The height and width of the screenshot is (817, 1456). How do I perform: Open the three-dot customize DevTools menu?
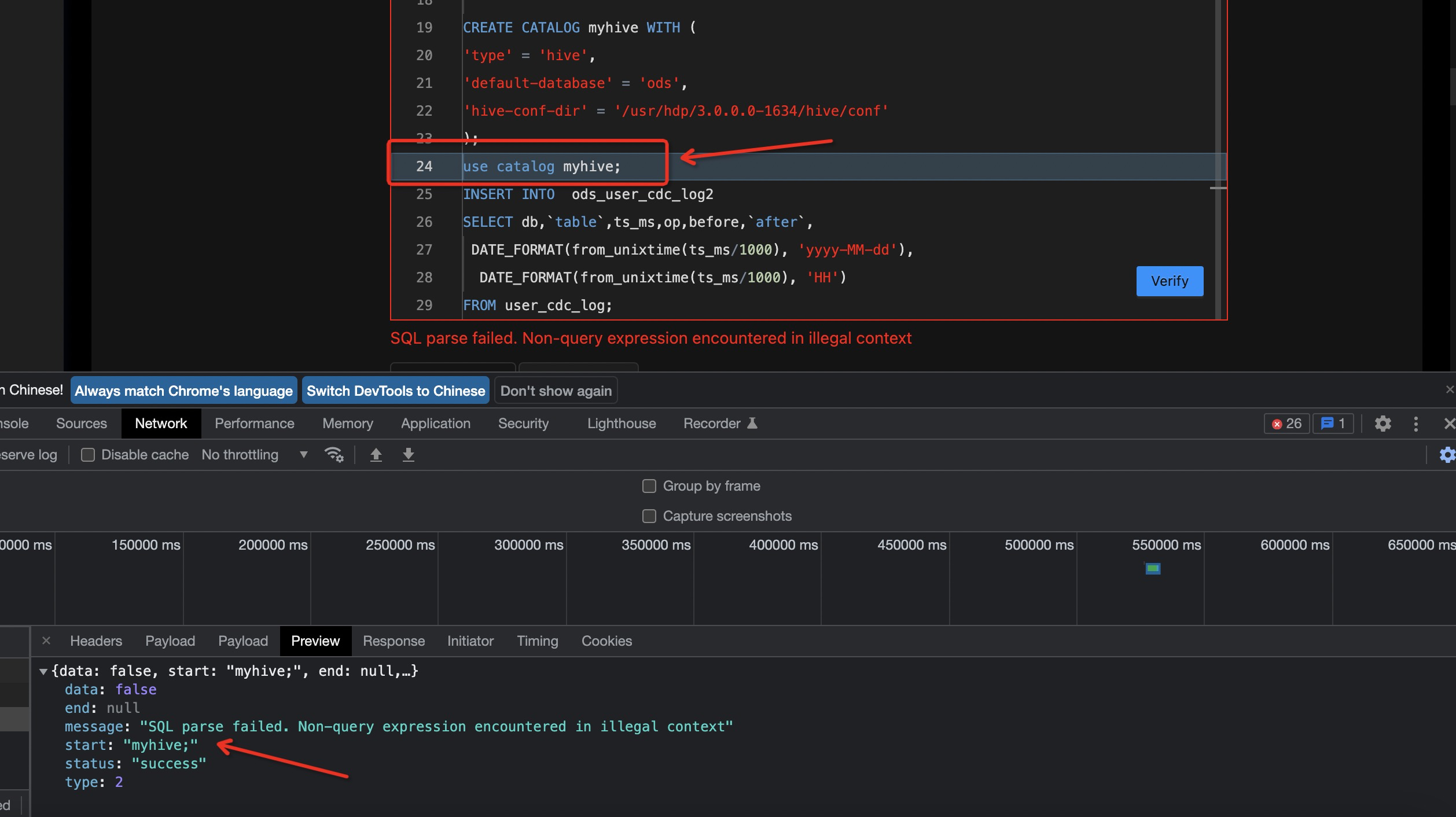[1415, 423]
